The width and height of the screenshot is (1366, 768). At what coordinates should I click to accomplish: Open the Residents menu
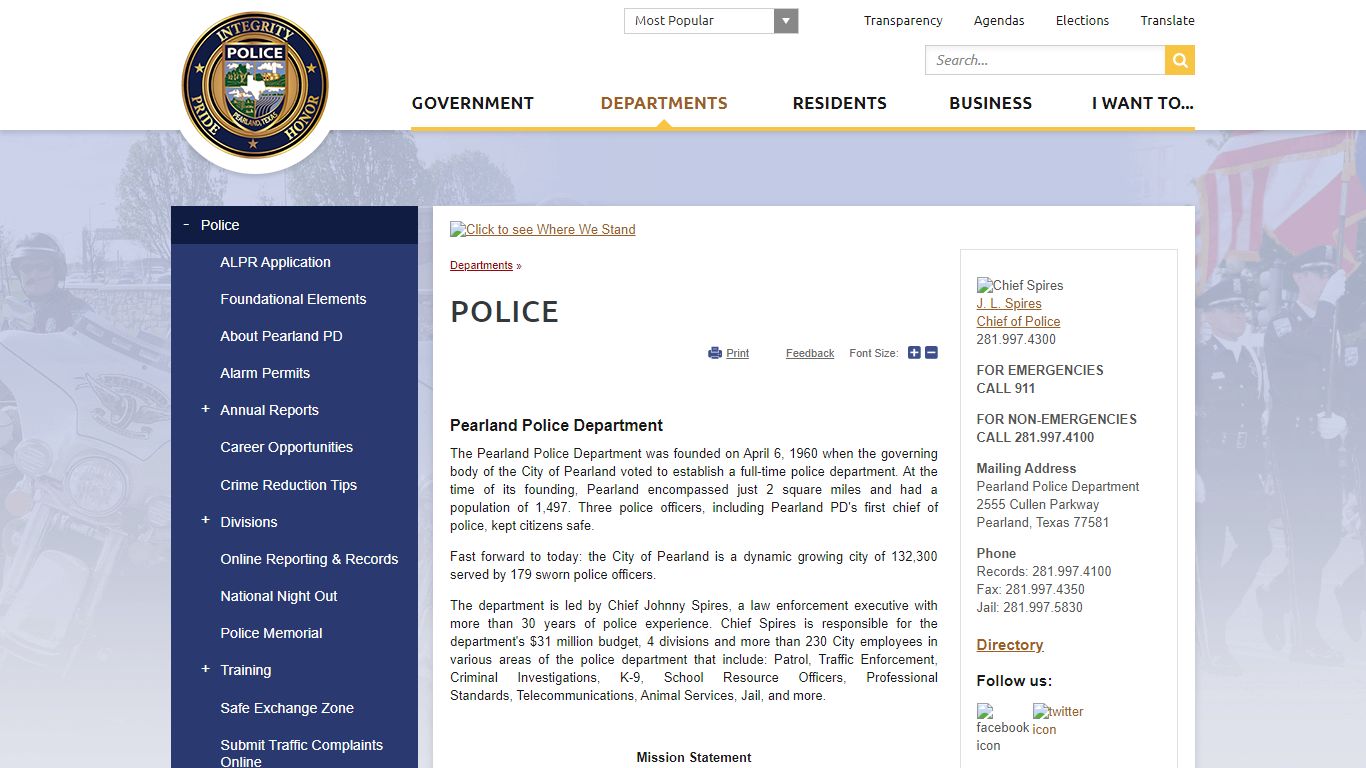[840, 103]
